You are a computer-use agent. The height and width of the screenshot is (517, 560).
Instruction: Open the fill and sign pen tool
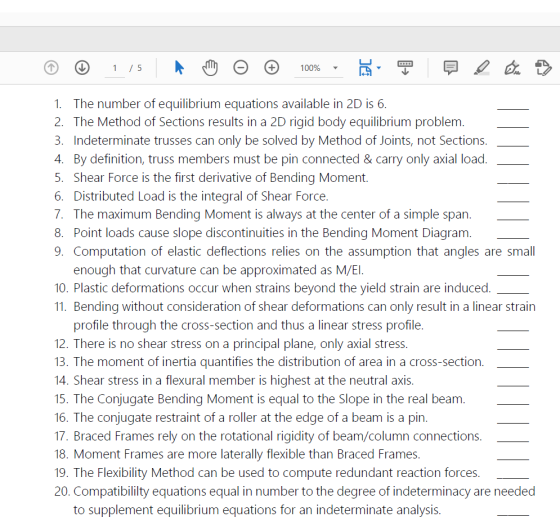[x=512, y=67]
